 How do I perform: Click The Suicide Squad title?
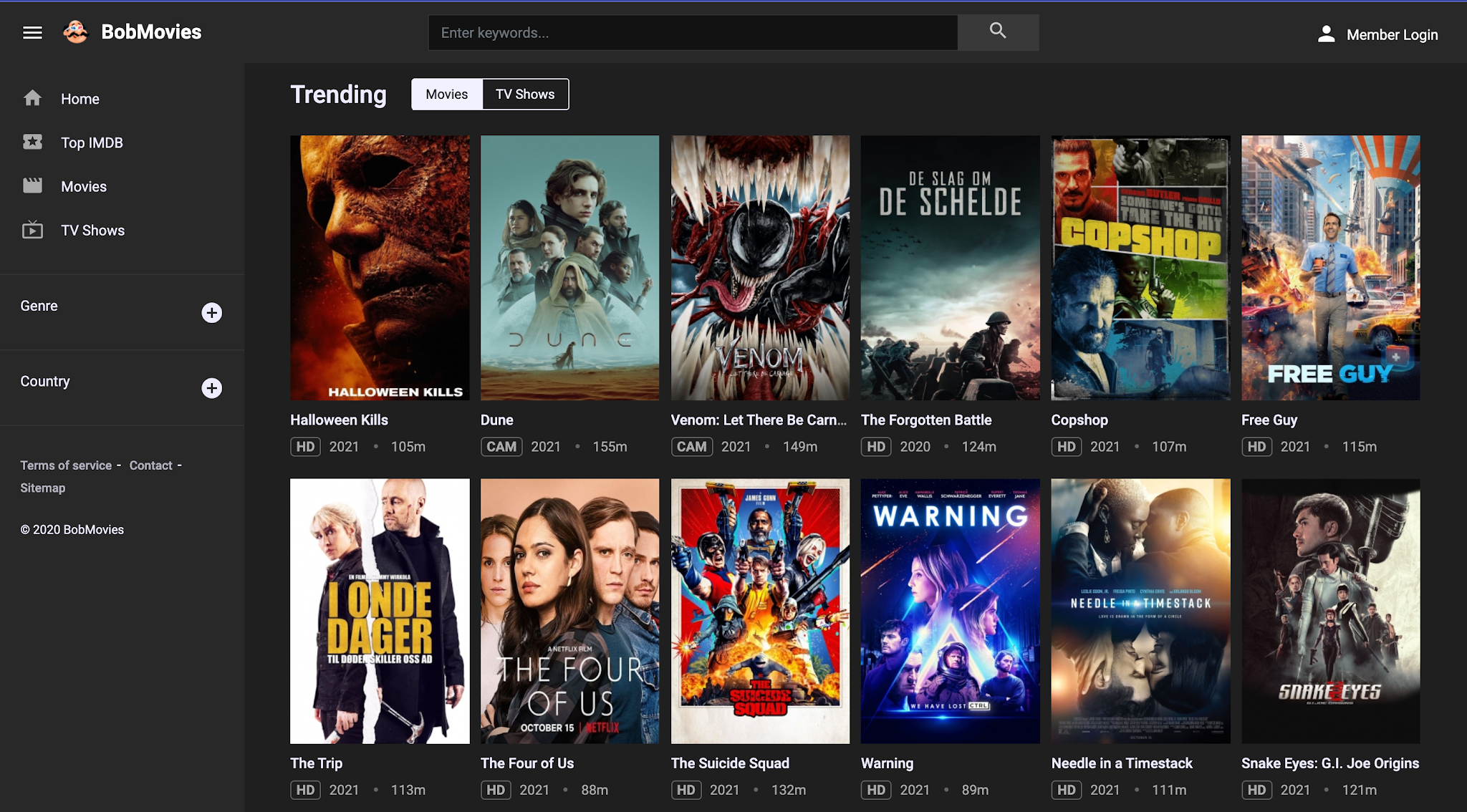coord(730,763)
